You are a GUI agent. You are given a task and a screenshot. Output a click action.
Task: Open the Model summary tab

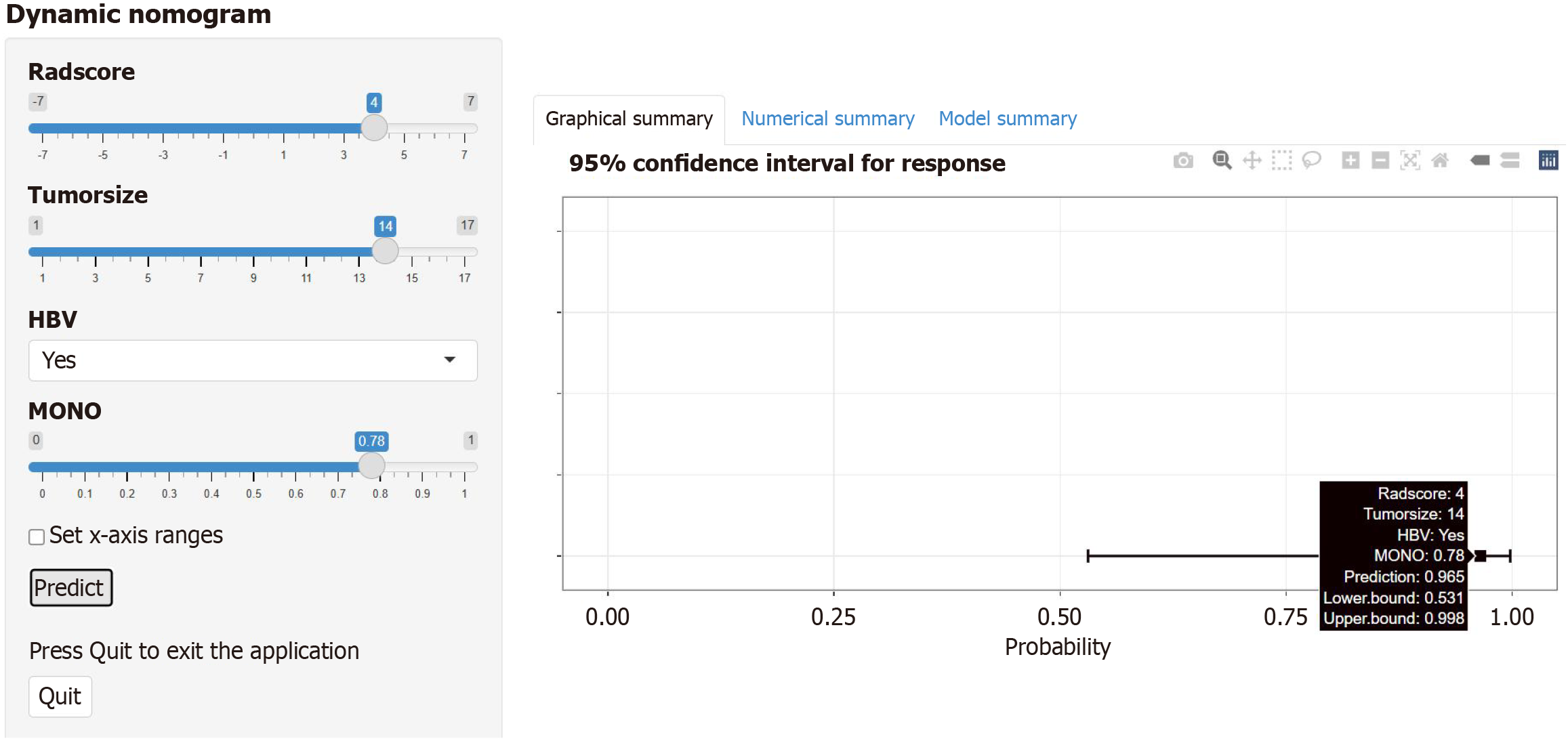[1008, 119]
